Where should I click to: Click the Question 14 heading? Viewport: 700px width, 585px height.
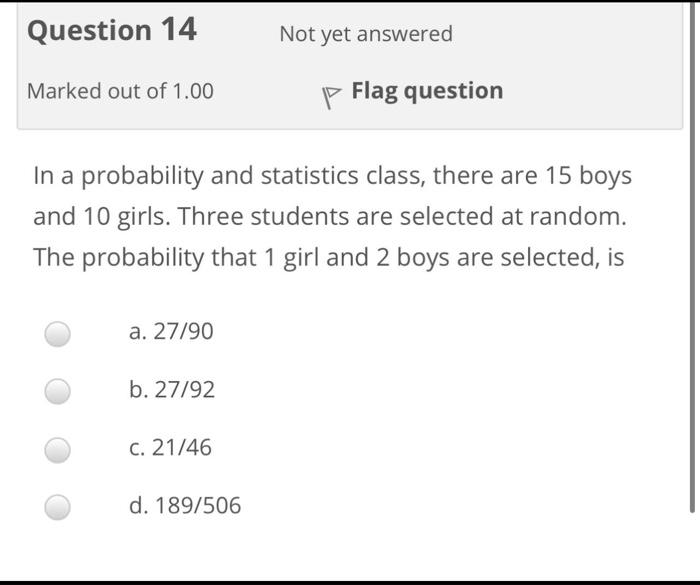(112, 30)
